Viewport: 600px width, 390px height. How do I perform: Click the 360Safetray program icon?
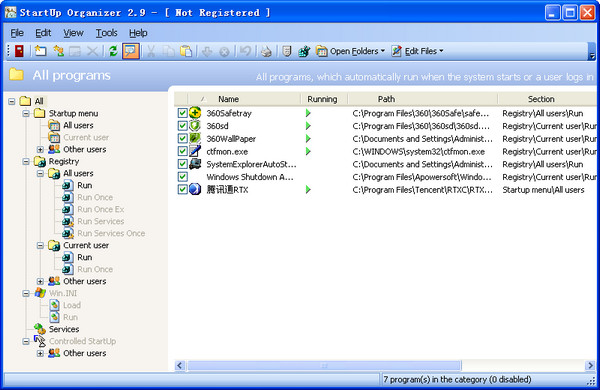[195, 113]
